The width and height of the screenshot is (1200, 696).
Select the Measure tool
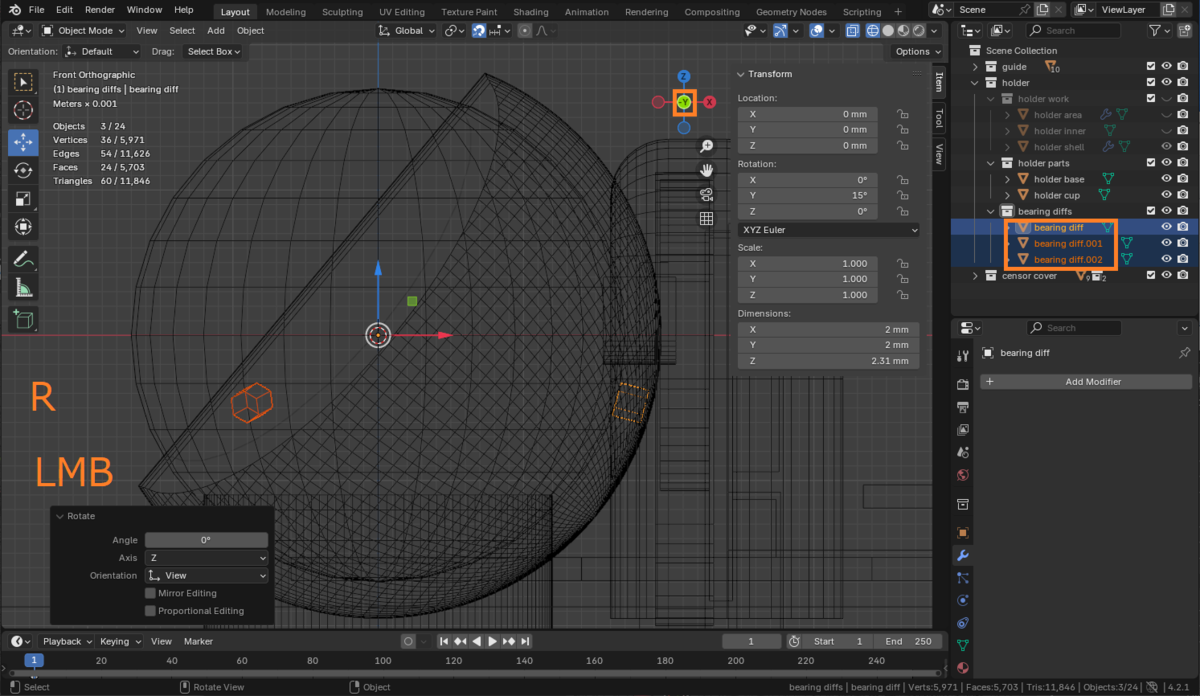(x=24, y=288)
